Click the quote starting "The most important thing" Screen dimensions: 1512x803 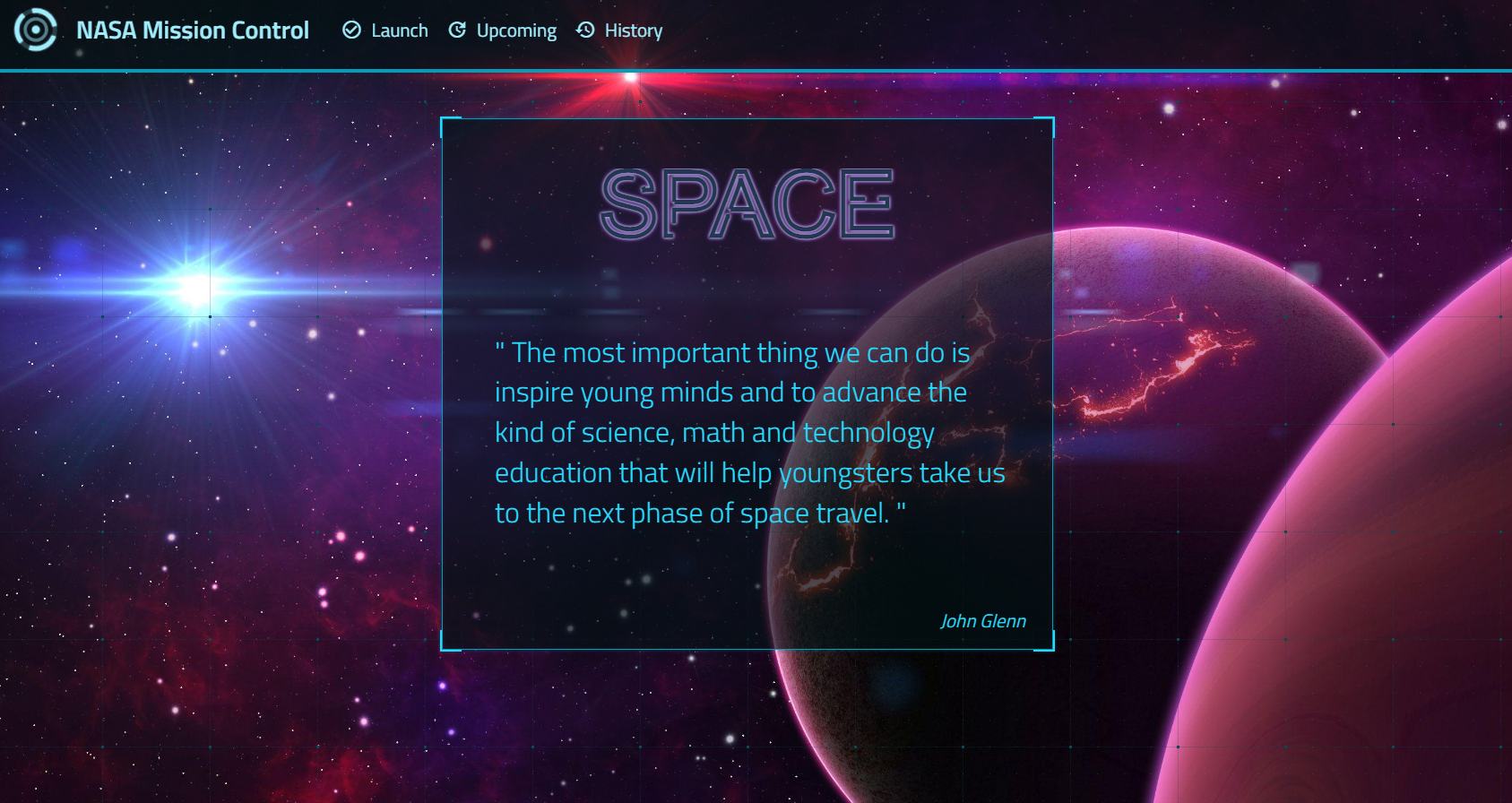pos(749,433)
